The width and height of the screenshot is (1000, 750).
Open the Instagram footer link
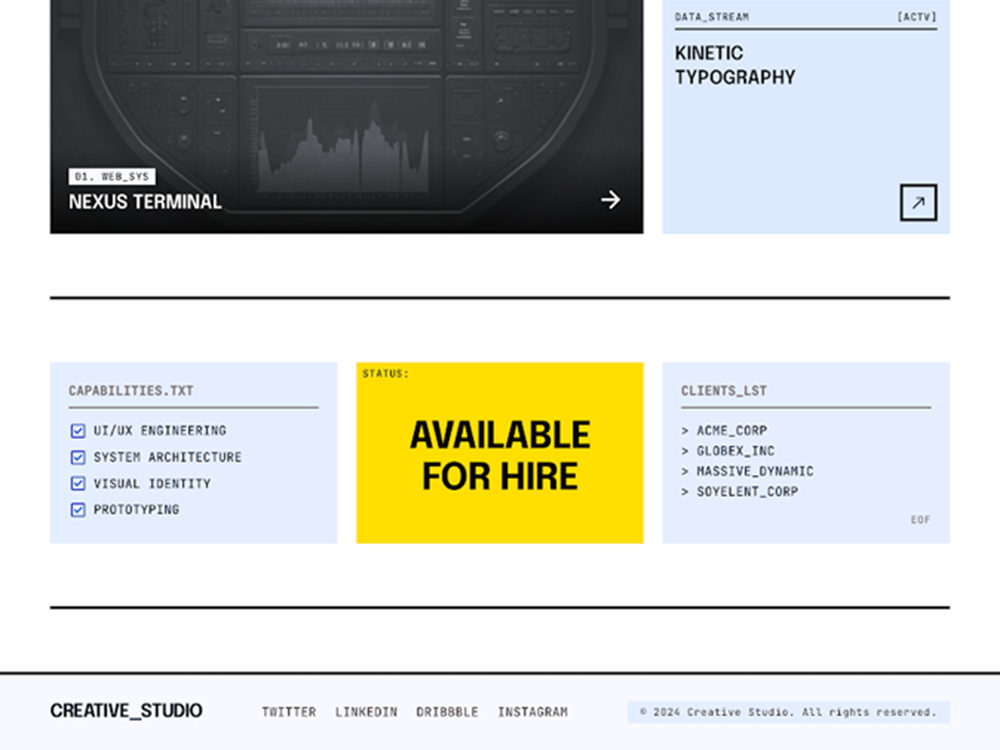533,712
